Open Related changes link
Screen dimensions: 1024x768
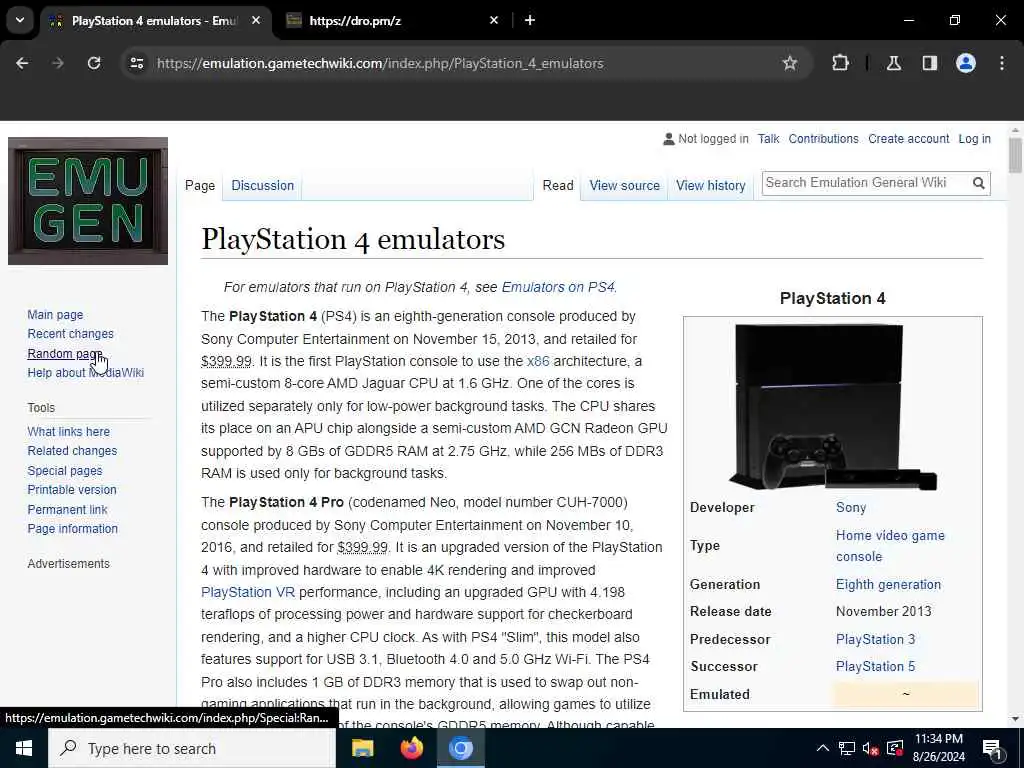coord(72,451)
